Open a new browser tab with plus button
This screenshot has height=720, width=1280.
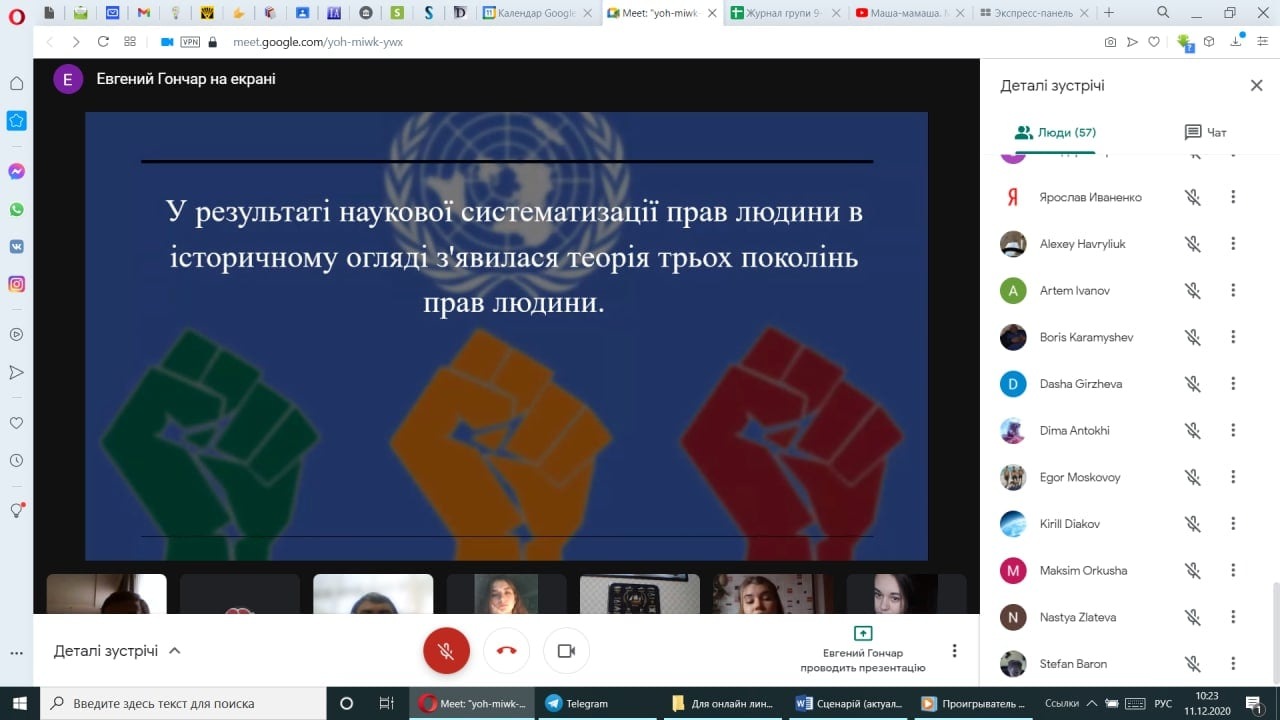click(1108, 13)
